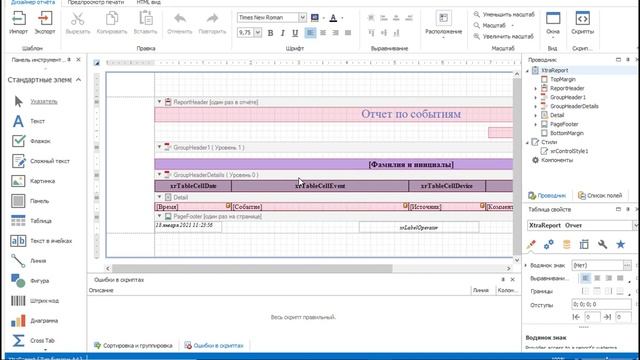Expand the ReportHeader node in explorer

tap(536, 88)
